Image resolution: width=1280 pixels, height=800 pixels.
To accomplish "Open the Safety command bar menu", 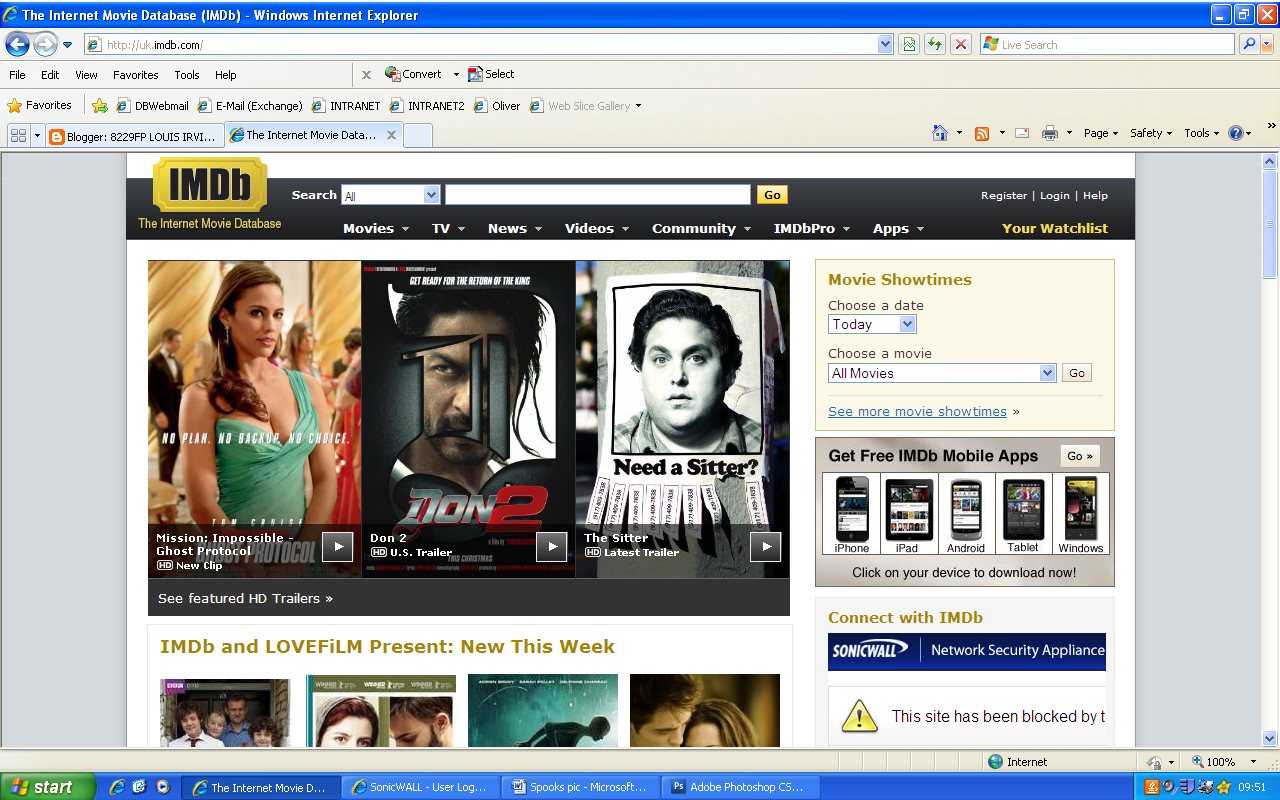I will point(1151,133).
